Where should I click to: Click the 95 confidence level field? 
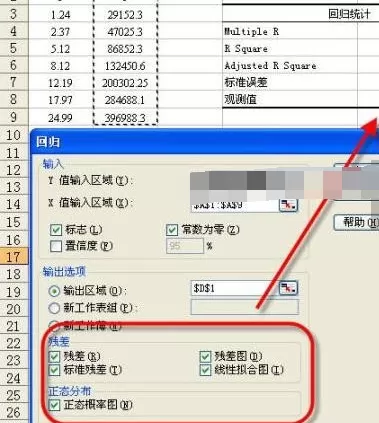[185, 246]
